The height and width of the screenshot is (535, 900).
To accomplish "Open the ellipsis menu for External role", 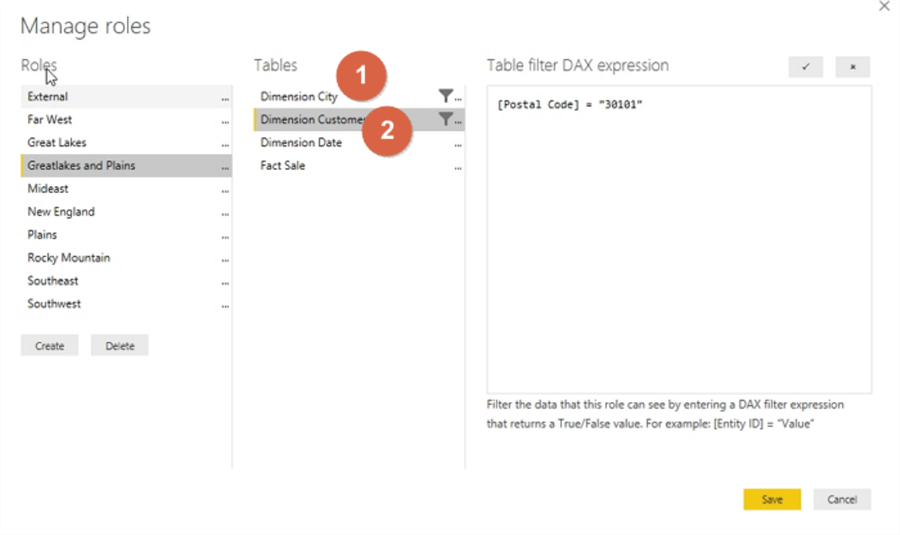I will point(225,98).
